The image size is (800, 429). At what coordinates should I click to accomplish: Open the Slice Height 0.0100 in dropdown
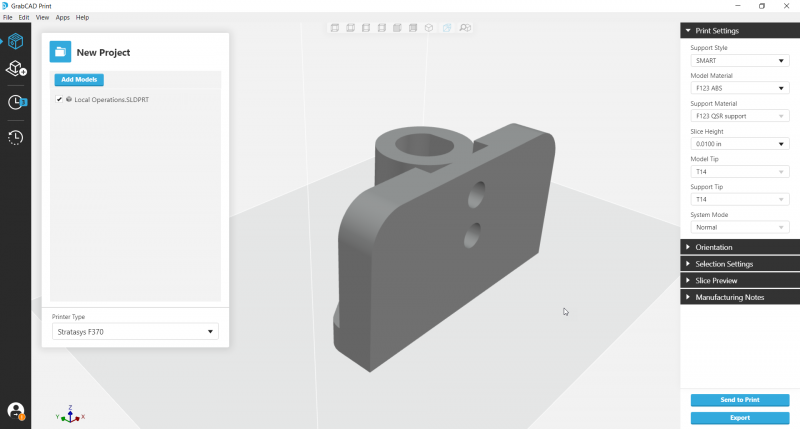(x=740, y=144)
